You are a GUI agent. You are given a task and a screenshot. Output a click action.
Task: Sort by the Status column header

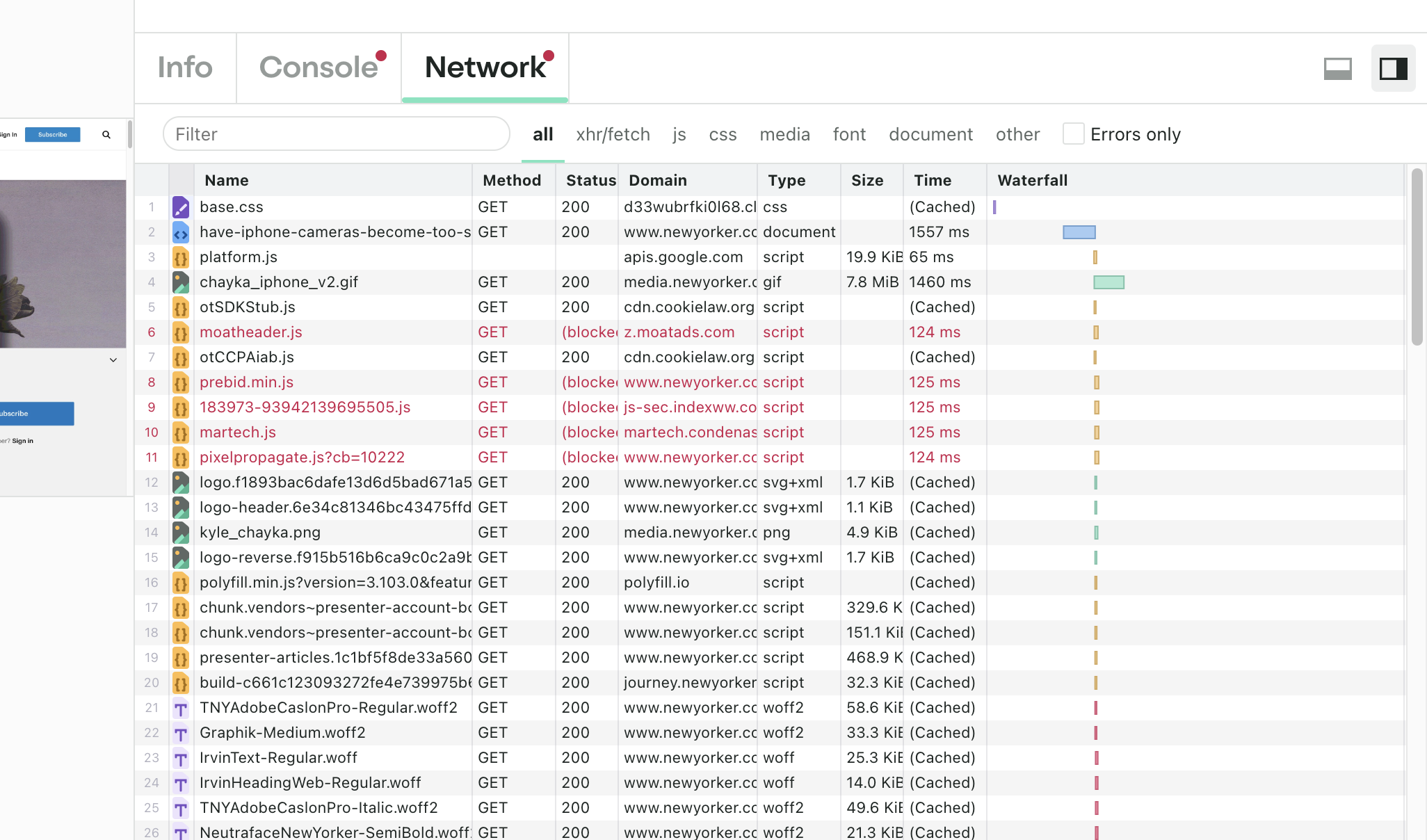(x=590, y=181)
